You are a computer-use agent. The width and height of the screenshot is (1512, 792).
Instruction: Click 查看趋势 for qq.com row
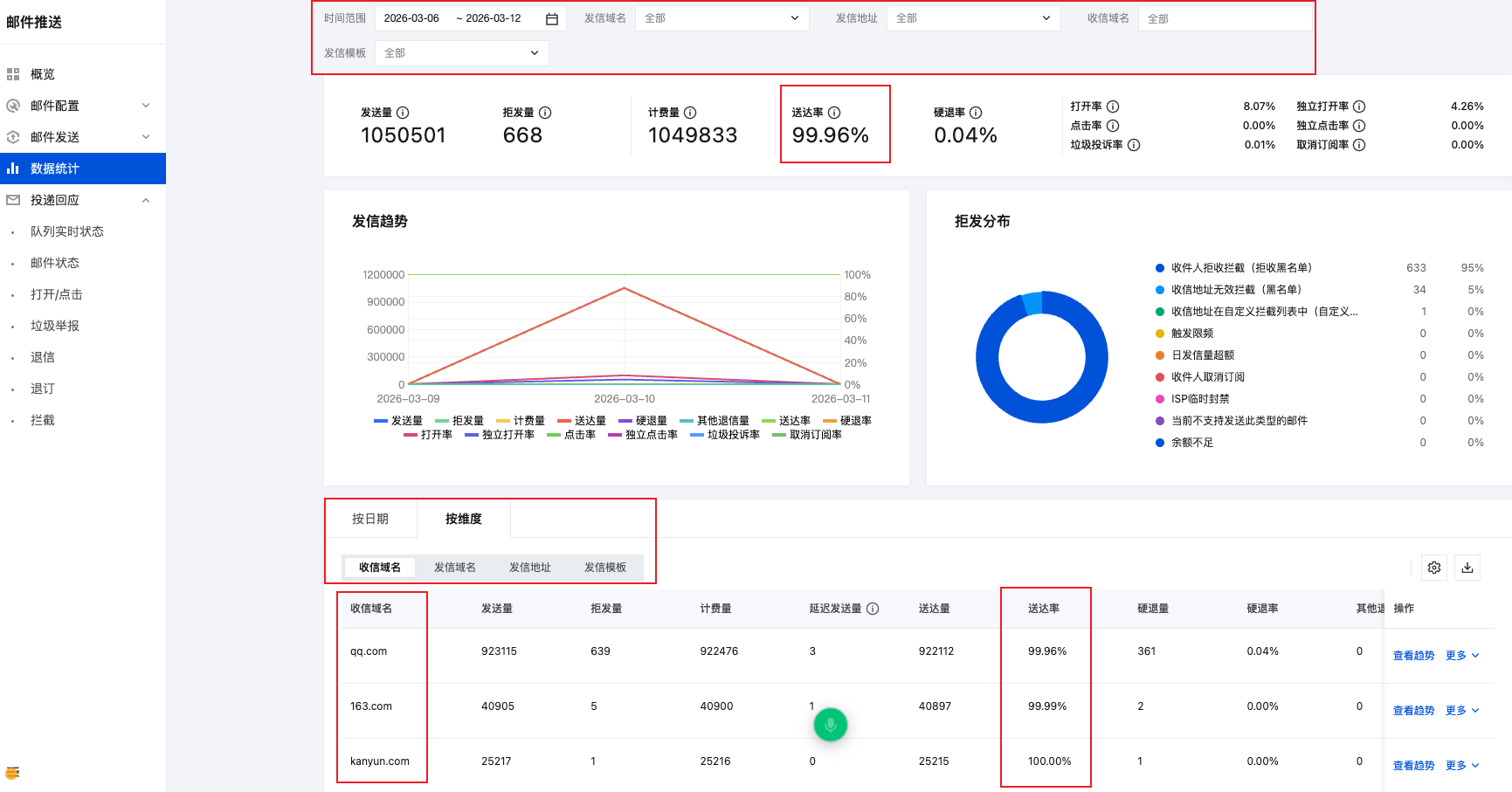point(1413,656)
